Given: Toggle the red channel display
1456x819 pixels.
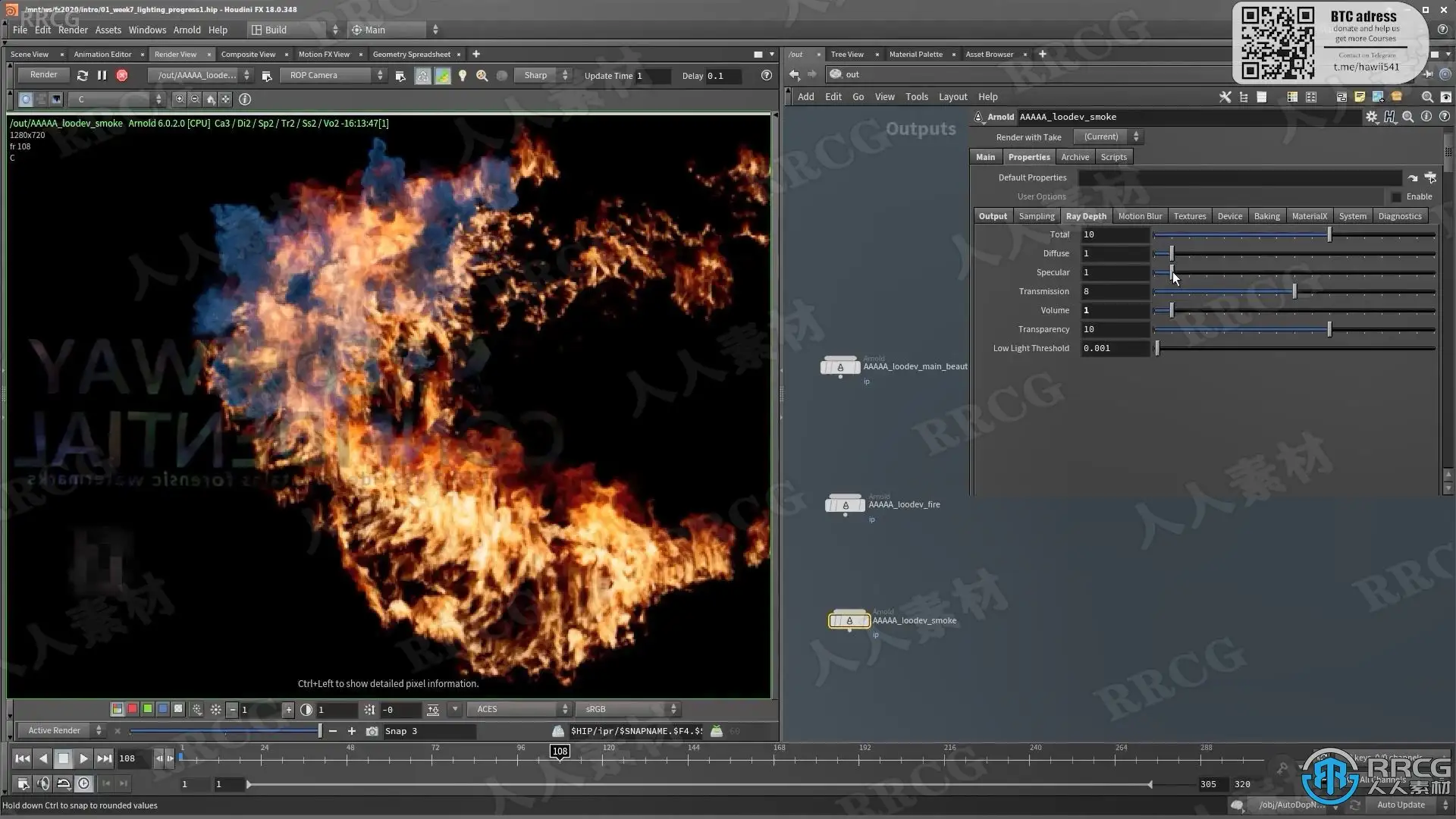Looking at the screenshot, I should [132, 709].
